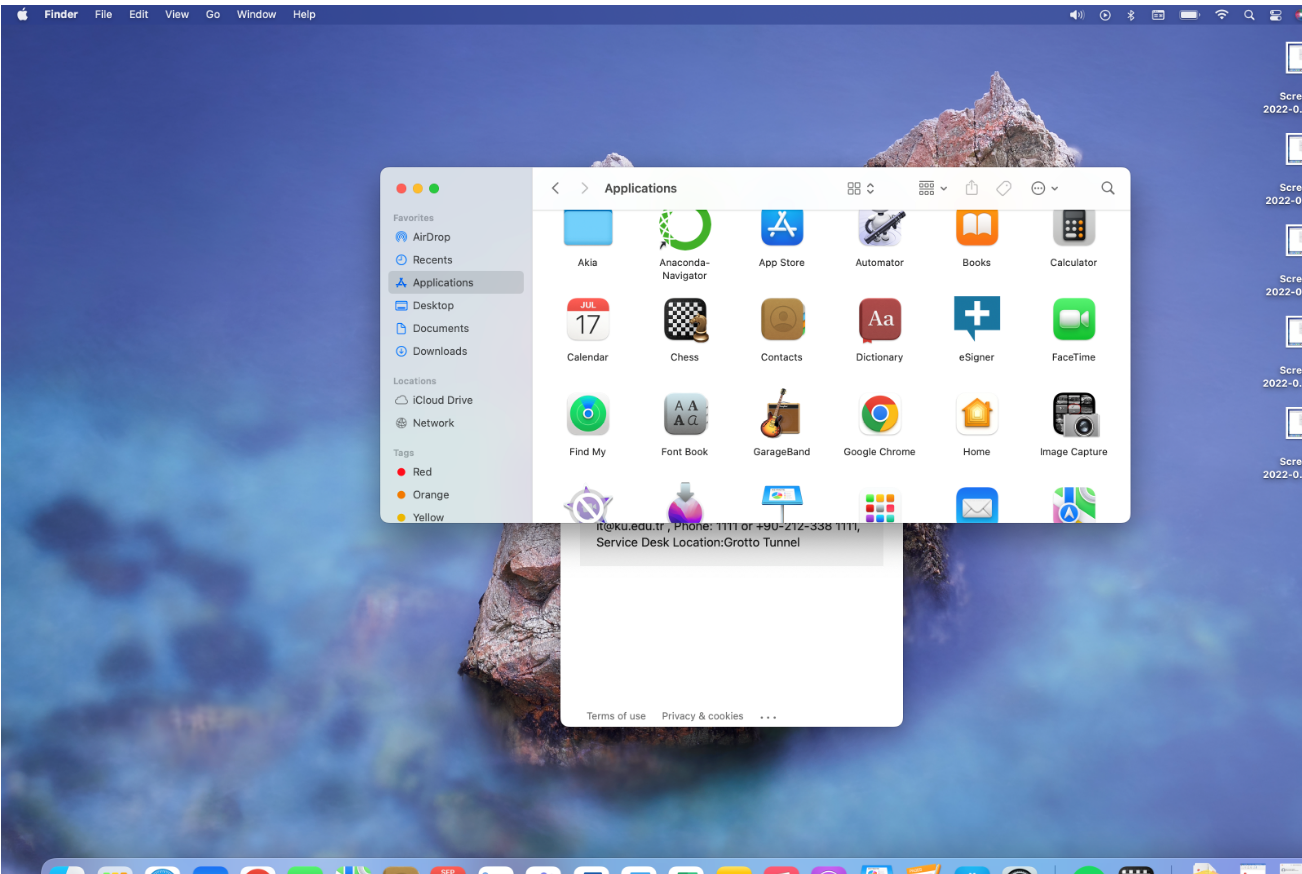Click the Privacy & cookies link
This screenshot has height=874, width=1302.
point(702,716)
